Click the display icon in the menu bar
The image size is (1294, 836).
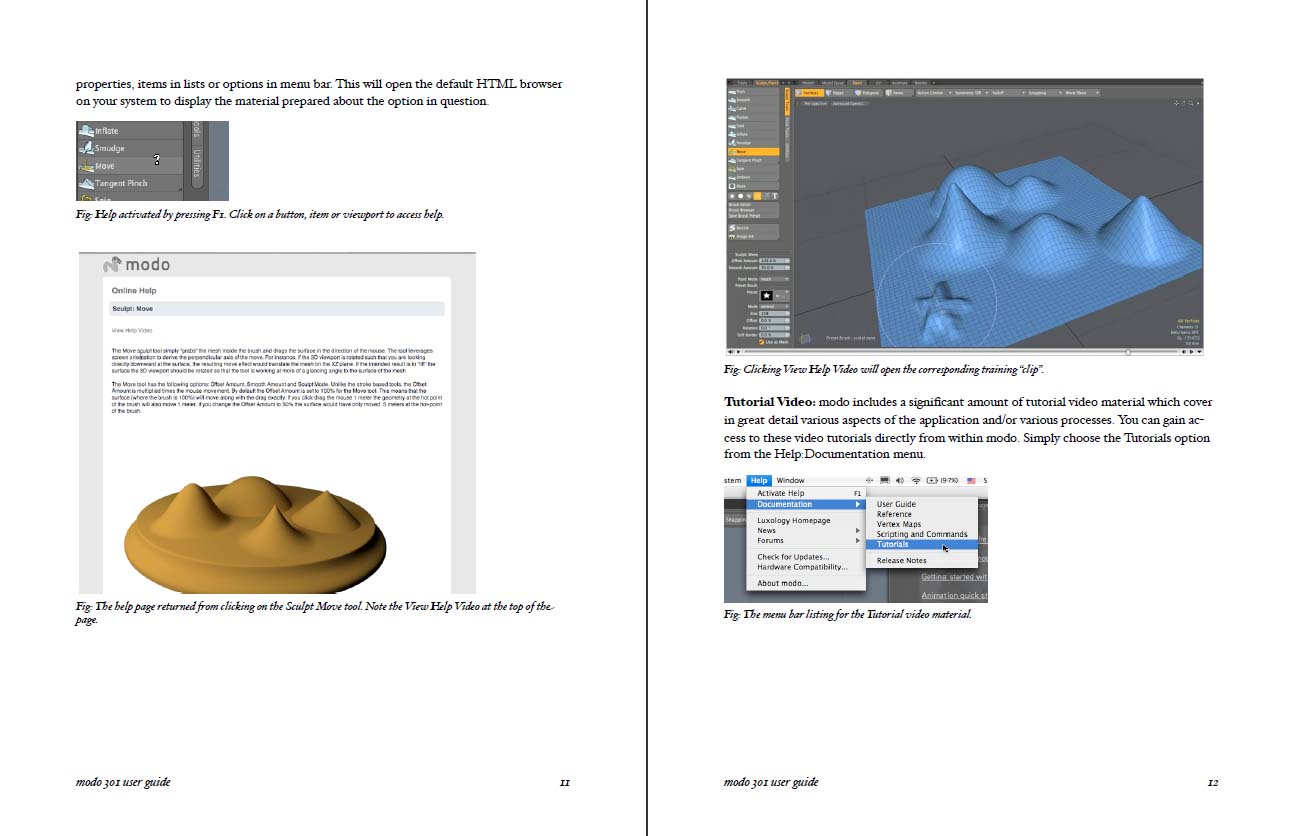coord(885,481)
